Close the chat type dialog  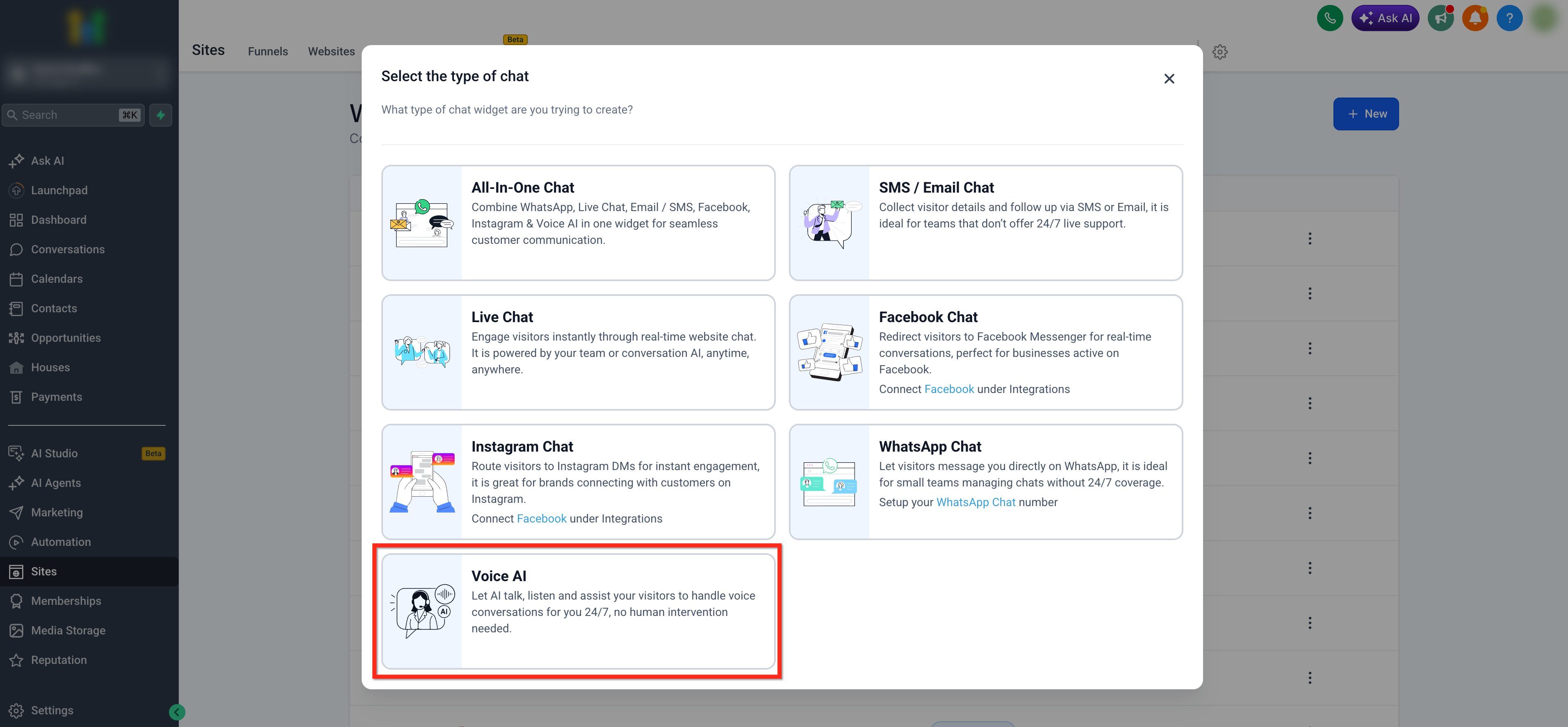1169,79
